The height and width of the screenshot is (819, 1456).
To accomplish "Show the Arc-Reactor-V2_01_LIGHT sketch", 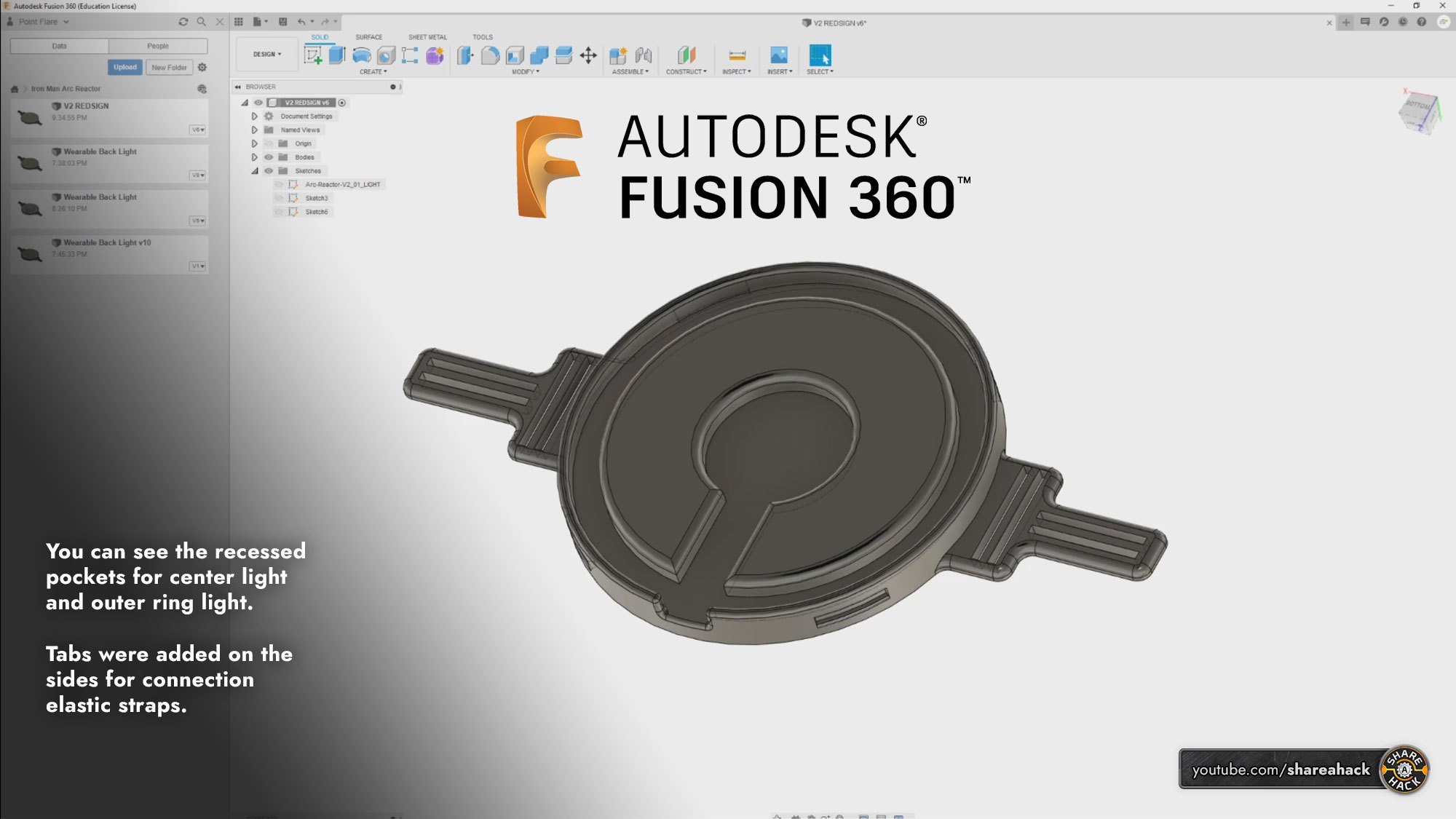I will tap(279, 185).
